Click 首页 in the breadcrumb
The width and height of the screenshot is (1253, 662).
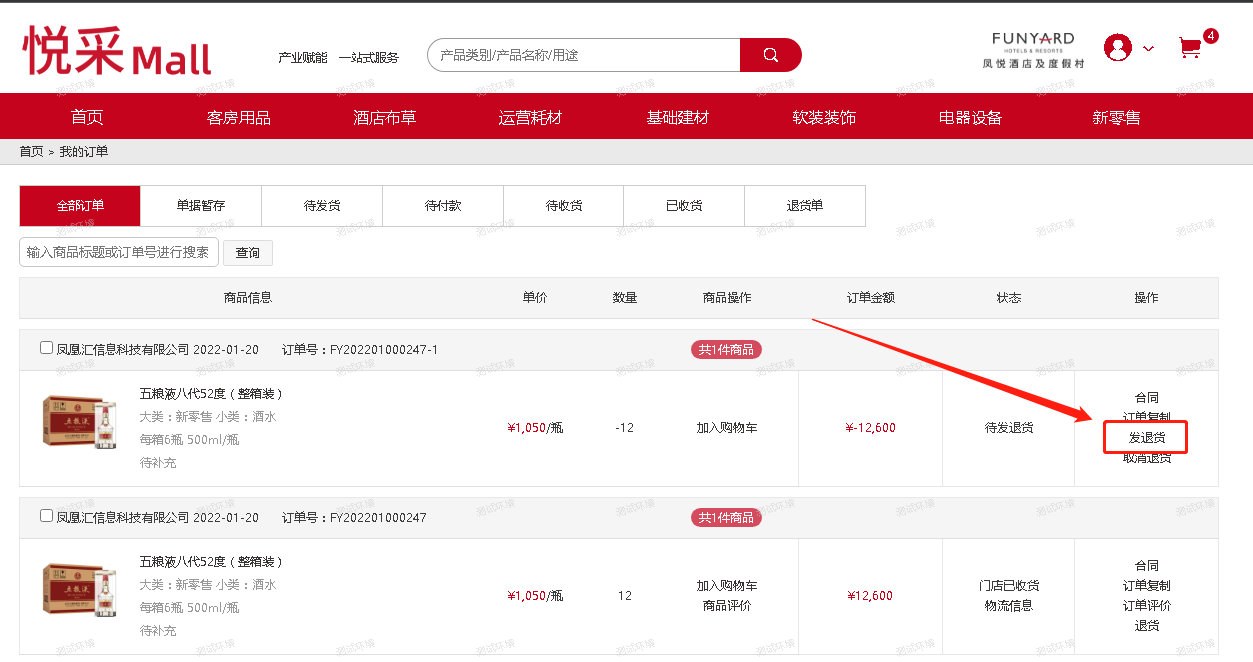pyautogui.click(x=32, y=152)
